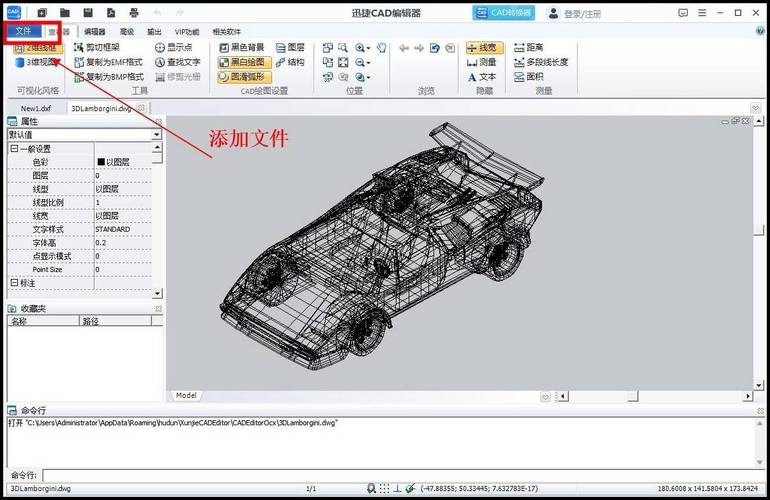The width and height of the screenshot is (770, 500).
Task: Open the 结构 structure tool
Action: pos(290,62)
